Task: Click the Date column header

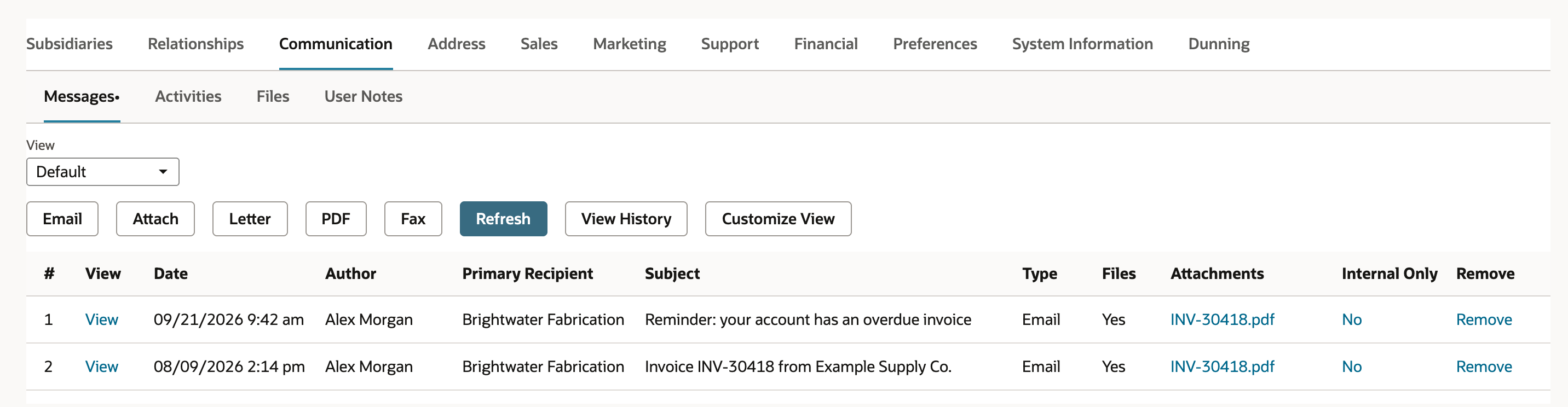Action: [170, 274]
